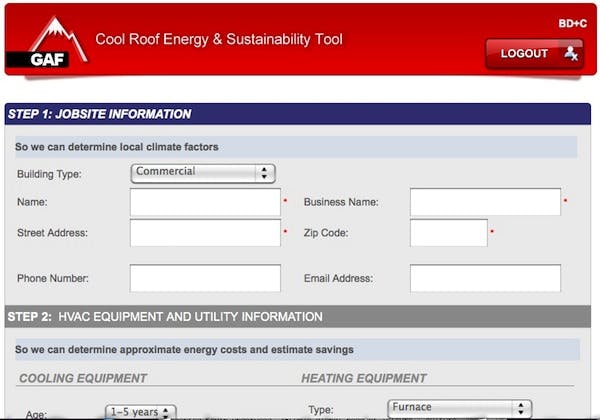Open the Building Type dropdown

(203, 172)
